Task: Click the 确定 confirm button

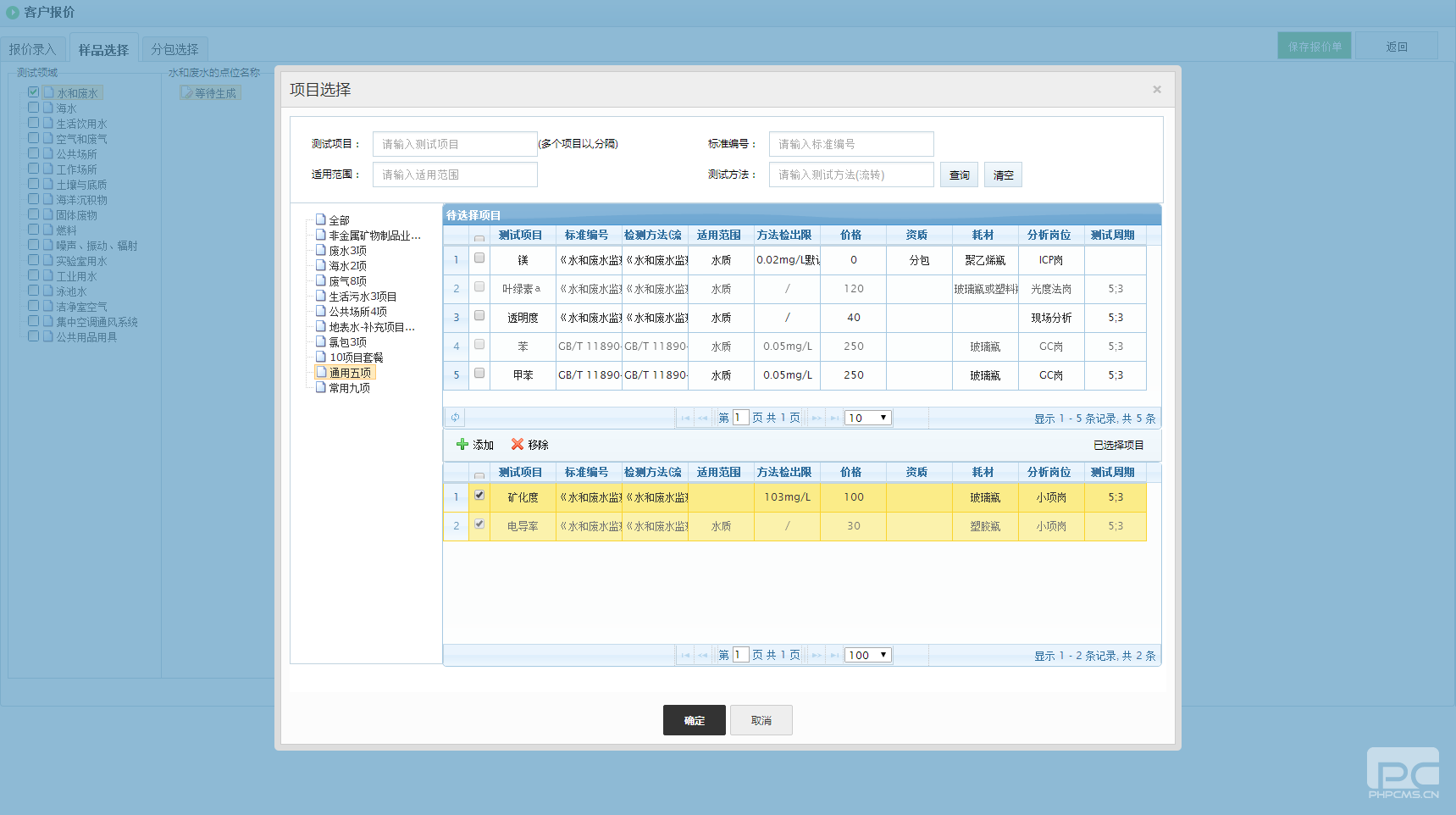Action: 694,720
